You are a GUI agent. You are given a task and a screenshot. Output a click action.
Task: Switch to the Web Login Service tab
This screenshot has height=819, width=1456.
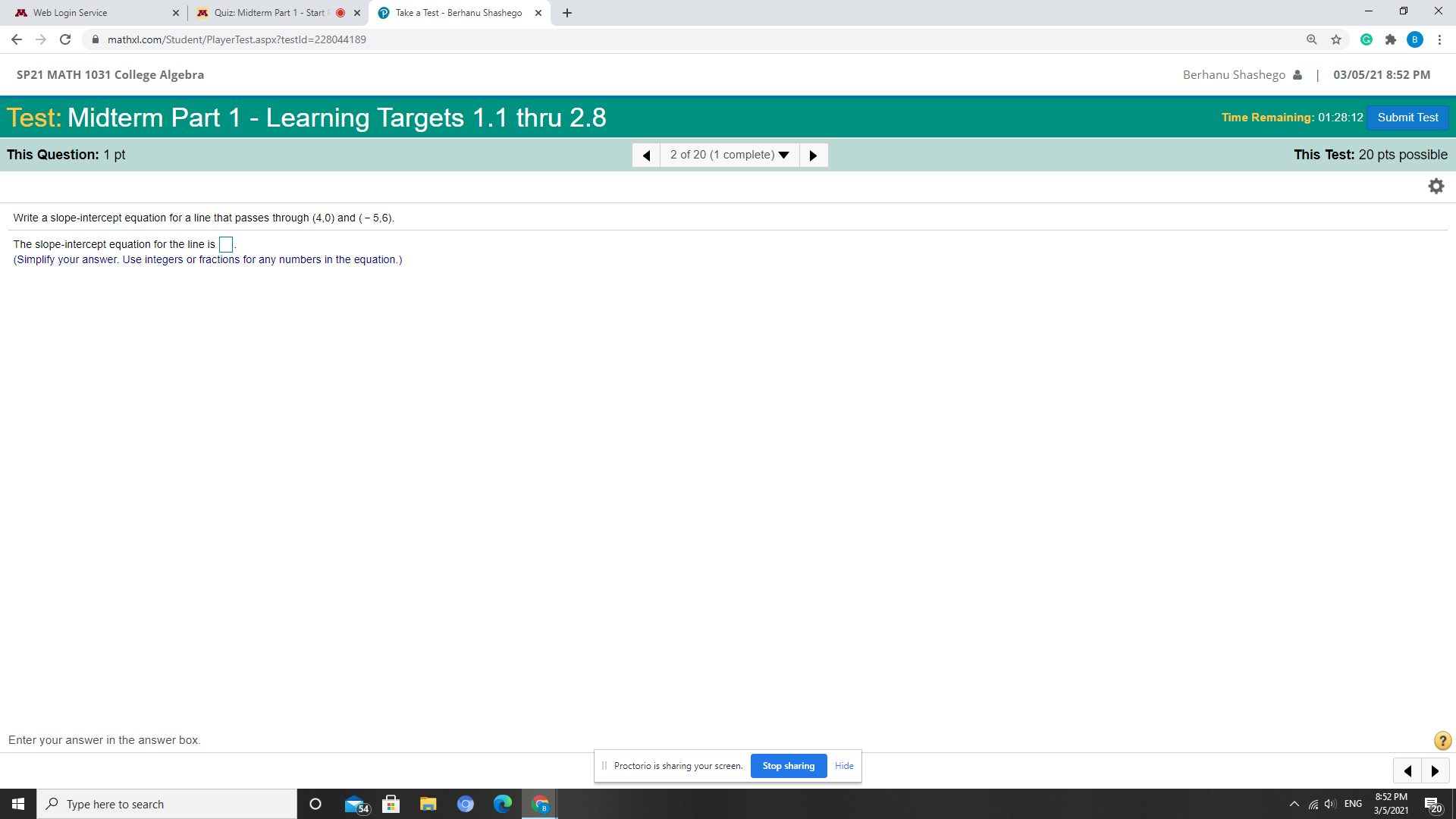95,13
